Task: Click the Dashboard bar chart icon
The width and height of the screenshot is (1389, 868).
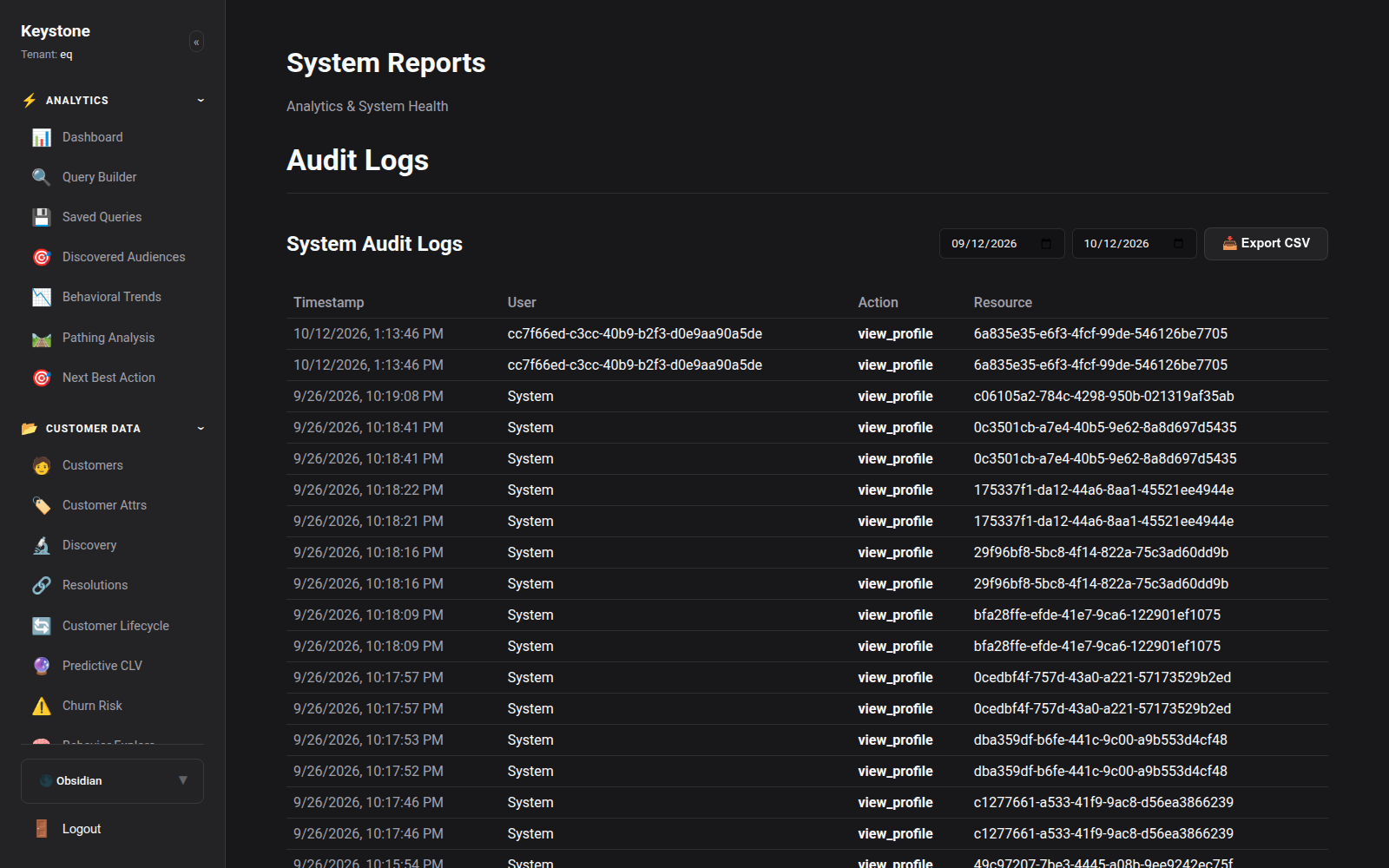Action: [x=42, y=137]
